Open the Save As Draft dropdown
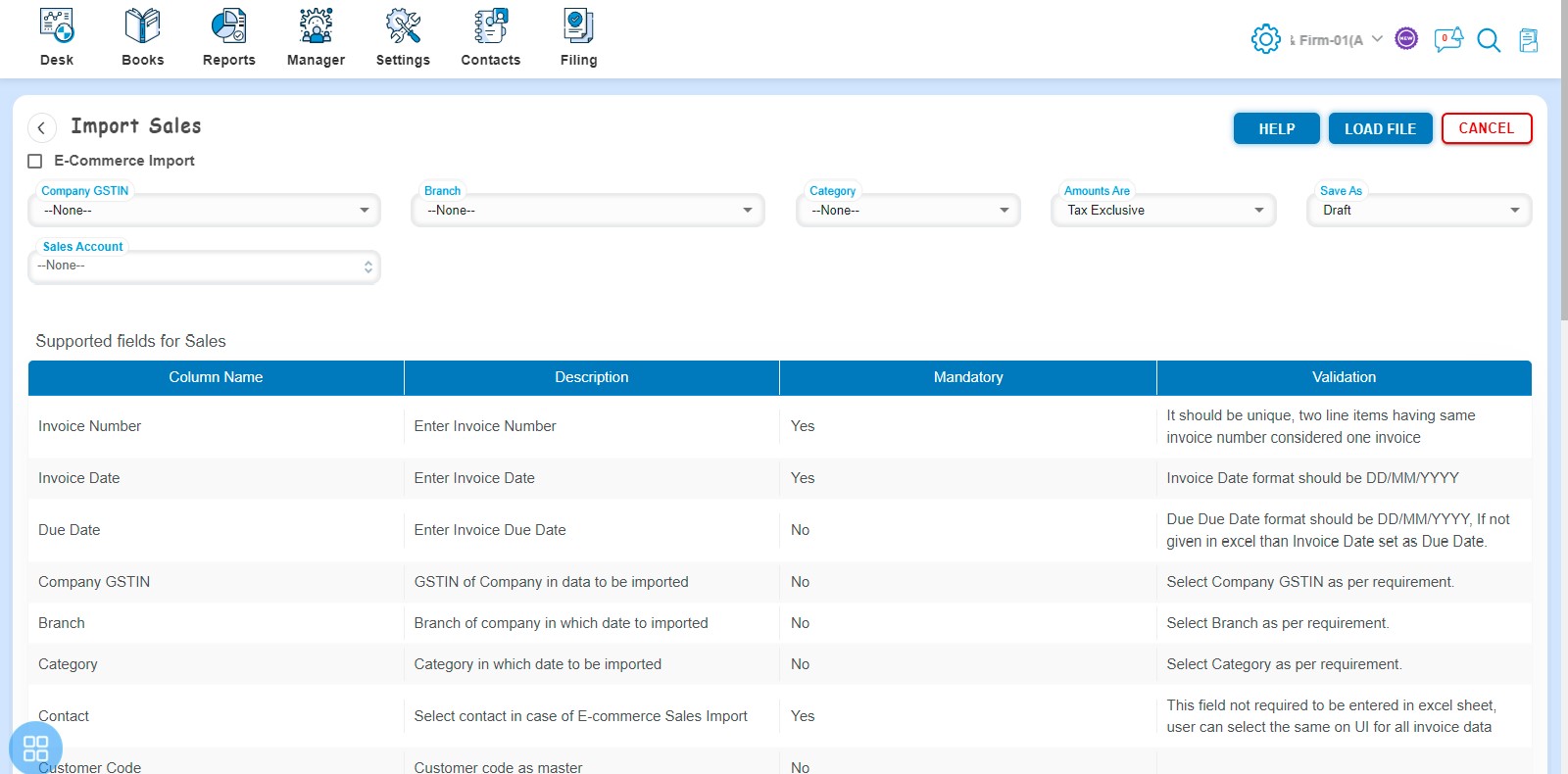The image size is (1568, 774). (1419, 210)
